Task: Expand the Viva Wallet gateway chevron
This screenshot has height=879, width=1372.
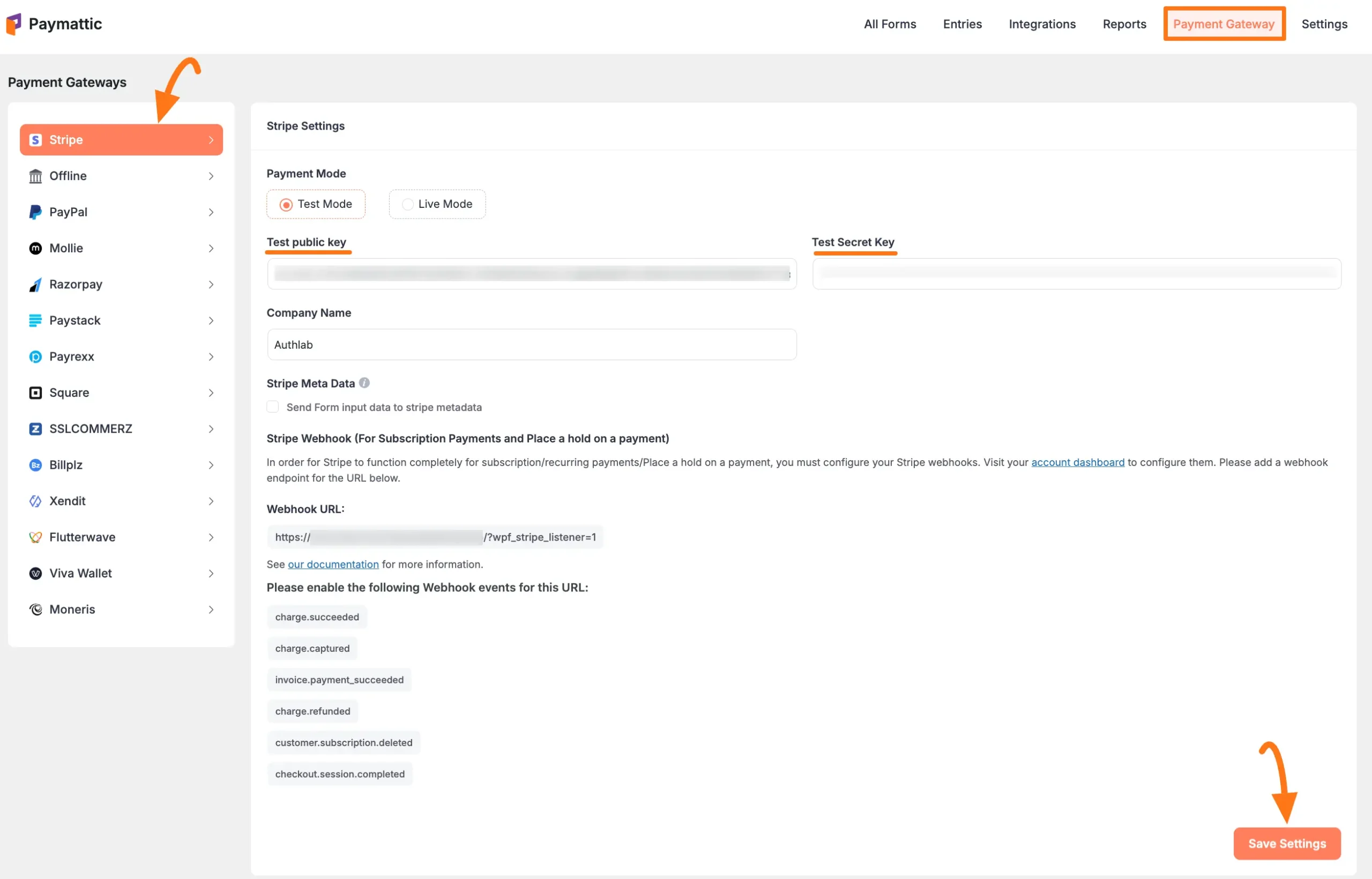Action: coord(211,573)
